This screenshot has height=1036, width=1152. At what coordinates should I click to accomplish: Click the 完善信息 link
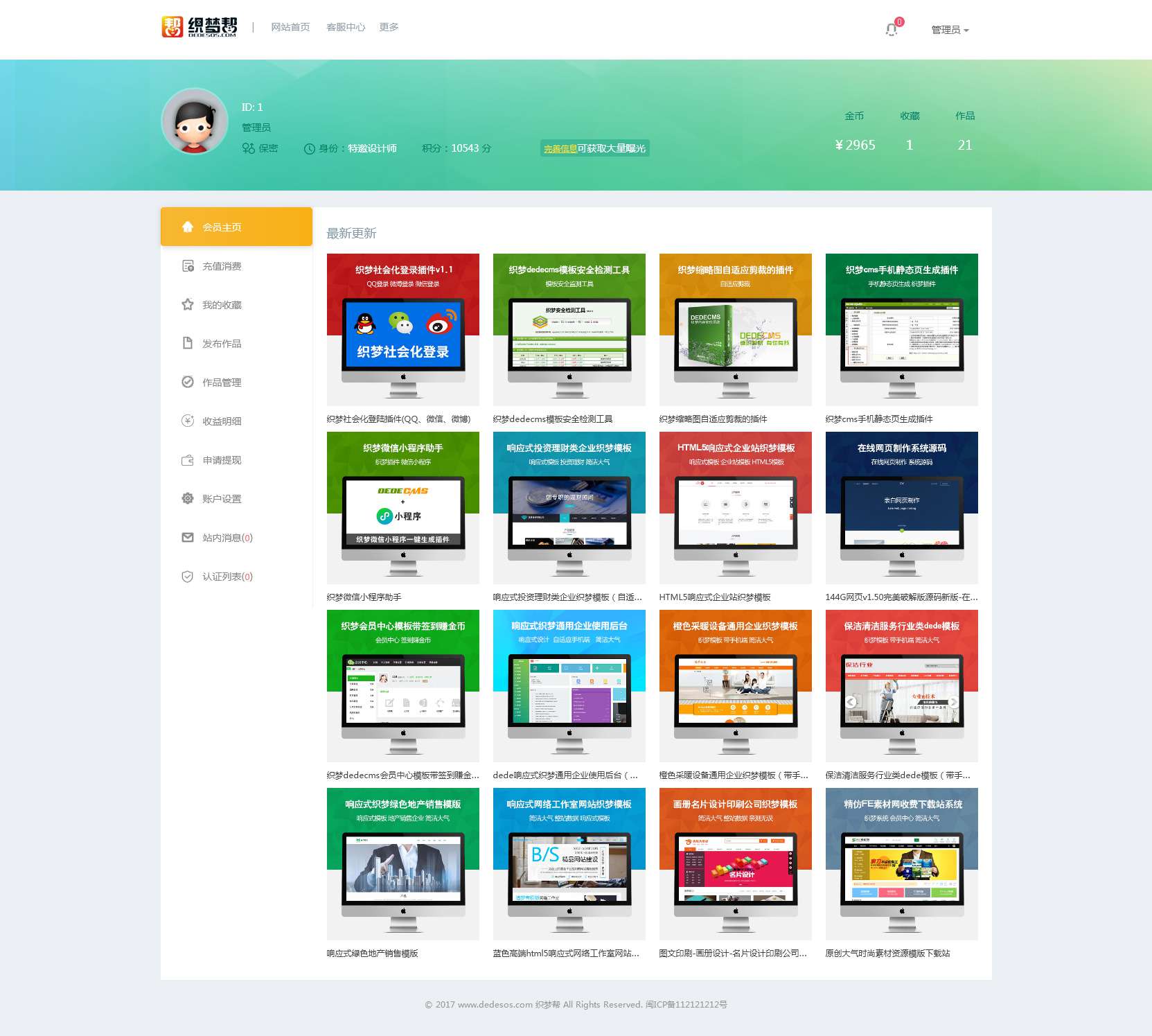[560, 148]
